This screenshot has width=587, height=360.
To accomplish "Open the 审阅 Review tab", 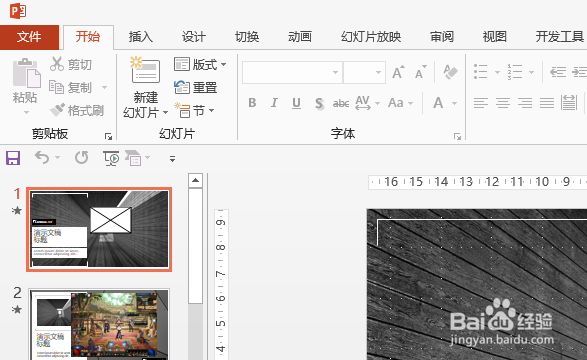I will coord(442,37).
